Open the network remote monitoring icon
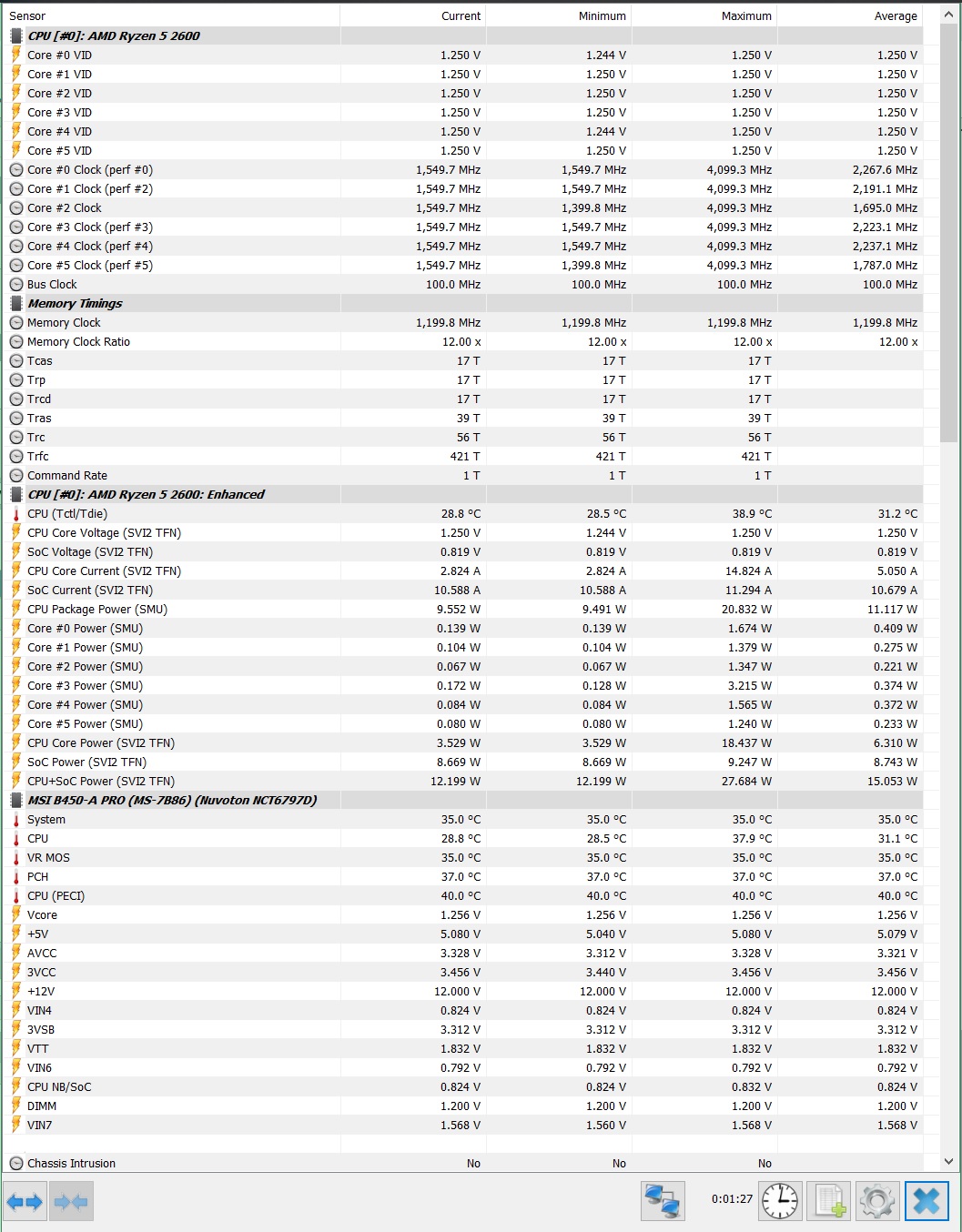Image resolution: width=962 pixels, height=1232 pixels. point(662,1201)
